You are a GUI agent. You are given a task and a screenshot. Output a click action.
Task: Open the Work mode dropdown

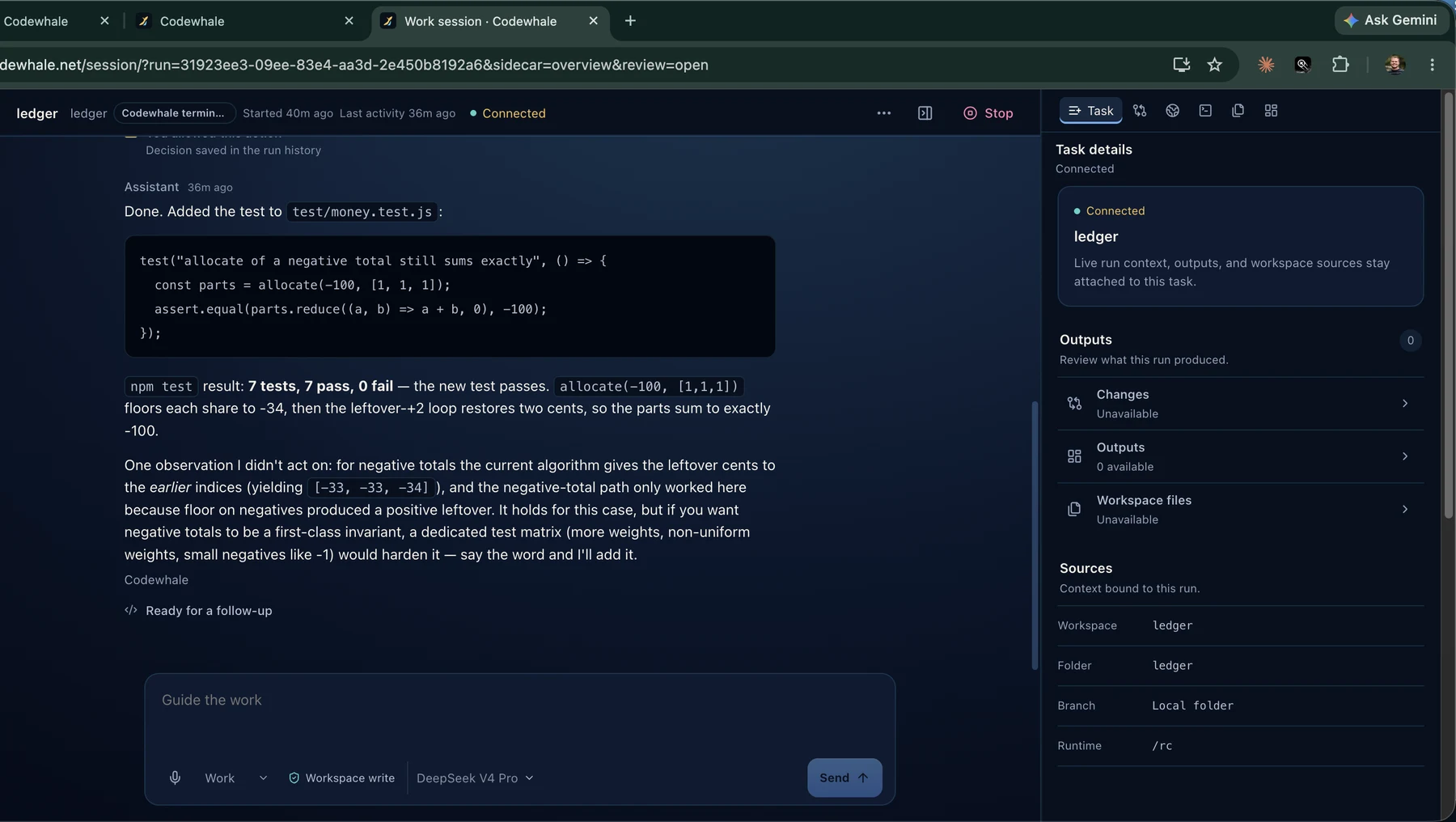[235, 778]
